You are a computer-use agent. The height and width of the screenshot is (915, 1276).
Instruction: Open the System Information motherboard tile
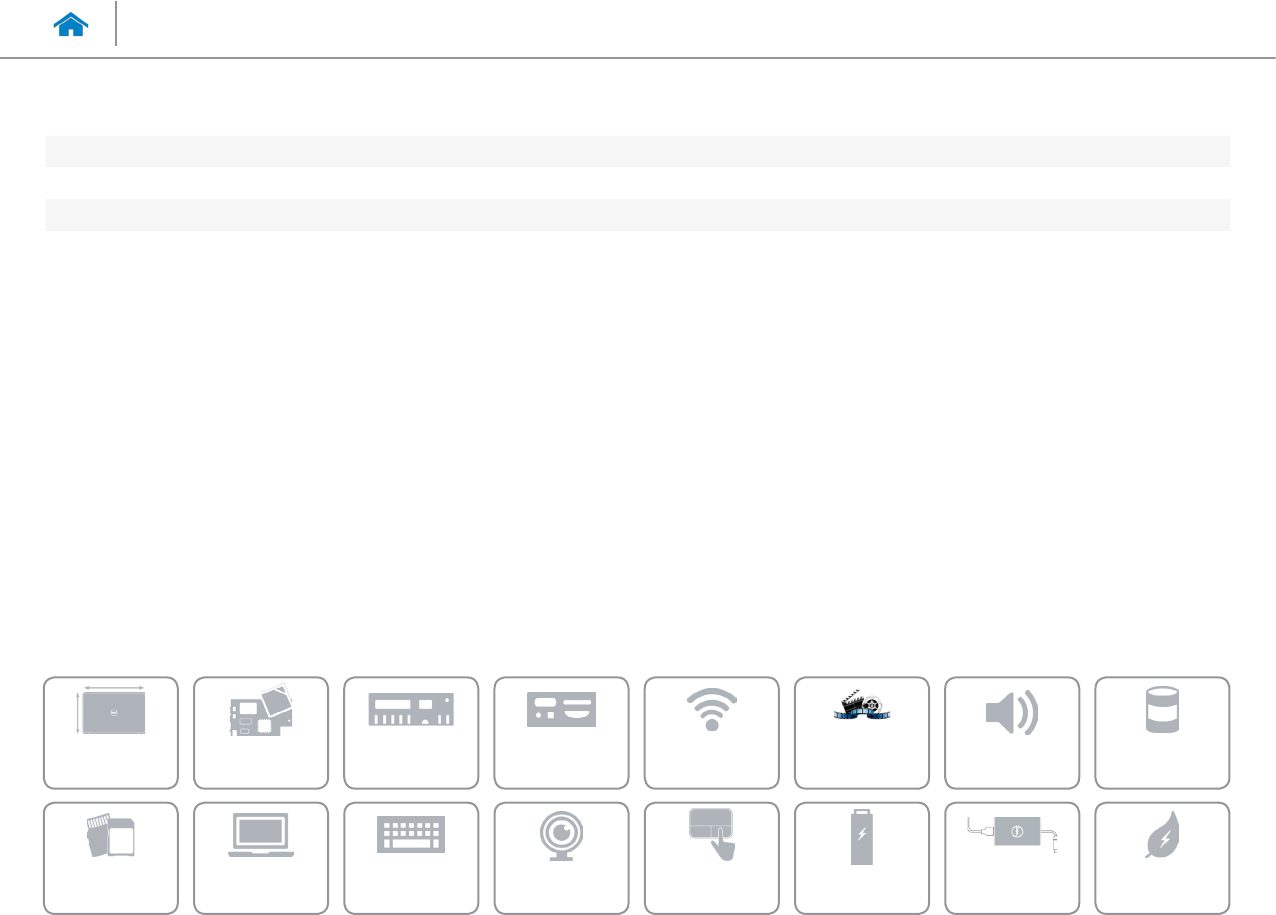(261, 733)
